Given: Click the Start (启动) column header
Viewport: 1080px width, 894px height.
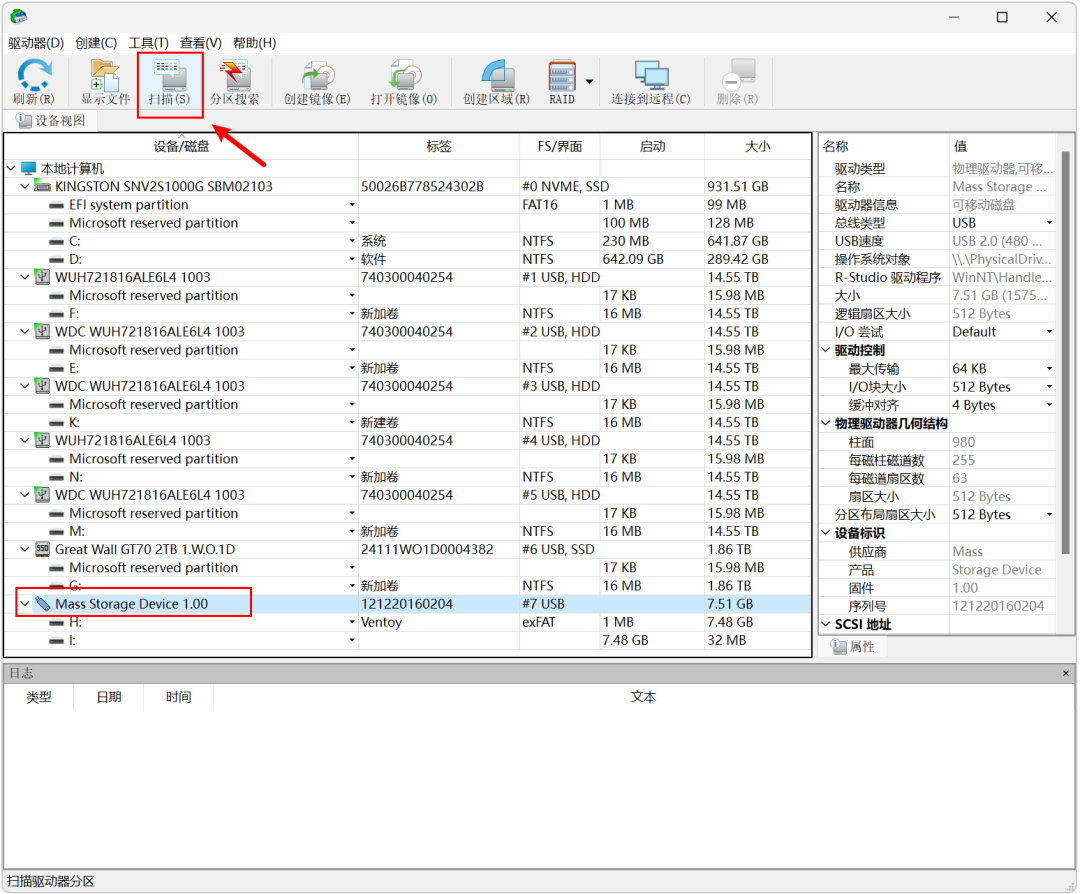Looking at the screenshot, I should pyautogui.click(x=652, y=146).
